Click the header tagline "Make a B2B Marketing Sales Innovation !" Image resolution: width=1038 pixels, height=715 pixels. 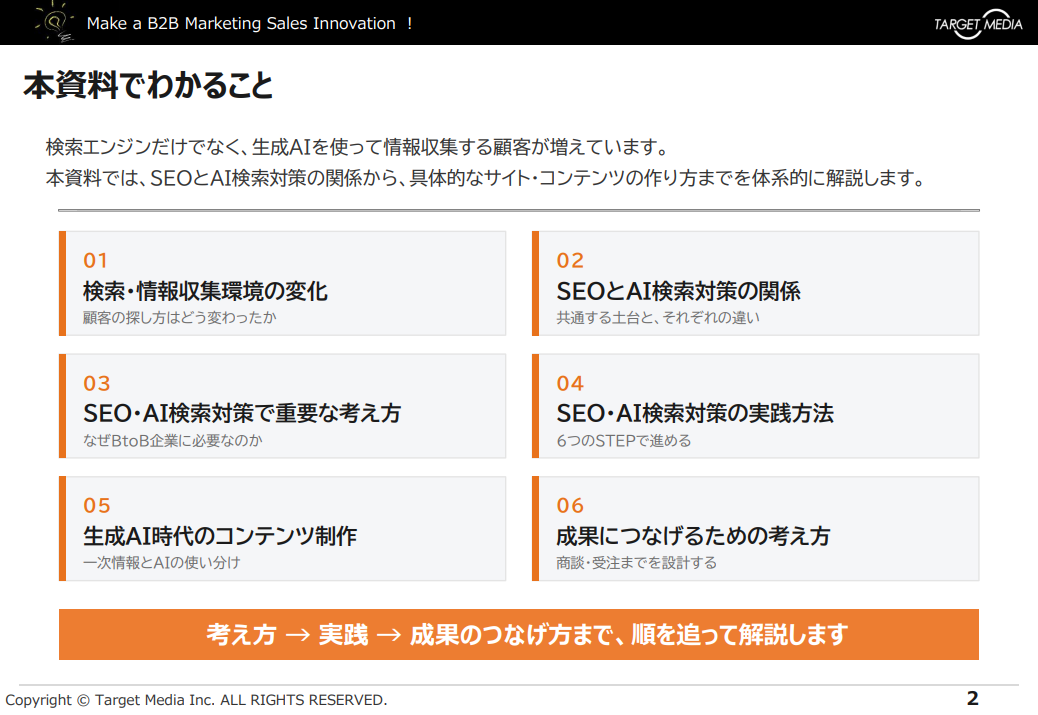pyautogui.click(x=250, y=23)
